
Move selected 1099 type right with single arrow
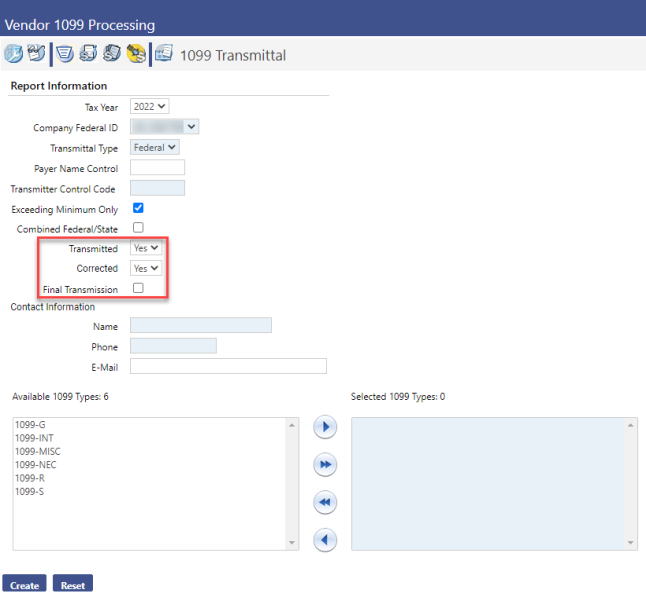pyautogui.click(x=324, y=428)
